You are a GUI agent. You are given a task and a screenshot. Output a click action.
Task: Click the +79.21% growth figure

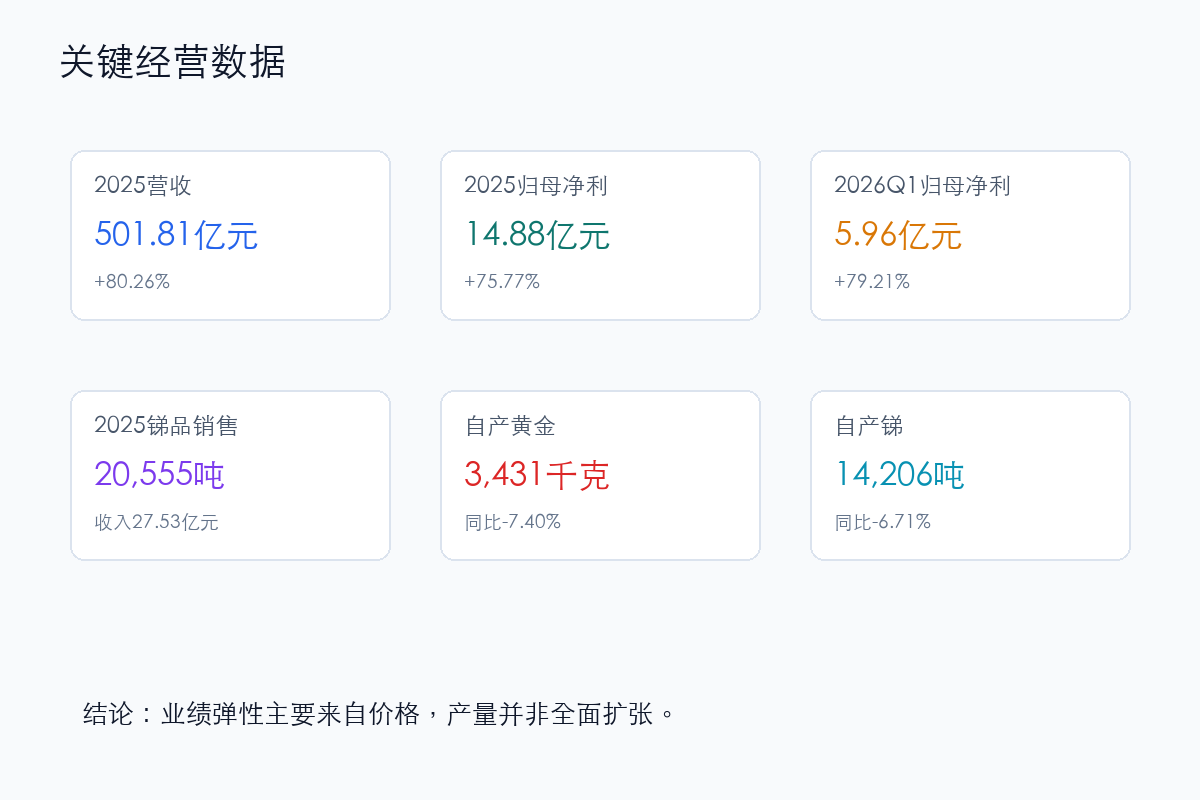(x=872, y=281)
